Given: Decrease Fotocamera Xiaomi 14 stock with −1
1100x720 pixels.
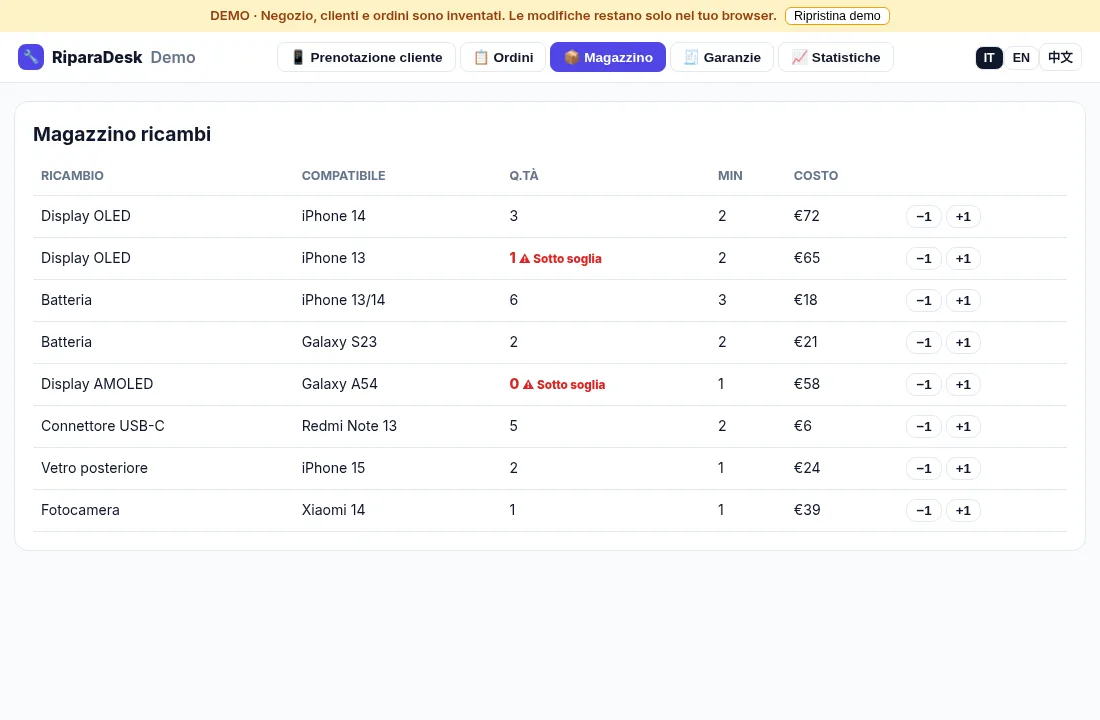Looking at the screenshot, I should pyautogui.click(x=923, y=510).
